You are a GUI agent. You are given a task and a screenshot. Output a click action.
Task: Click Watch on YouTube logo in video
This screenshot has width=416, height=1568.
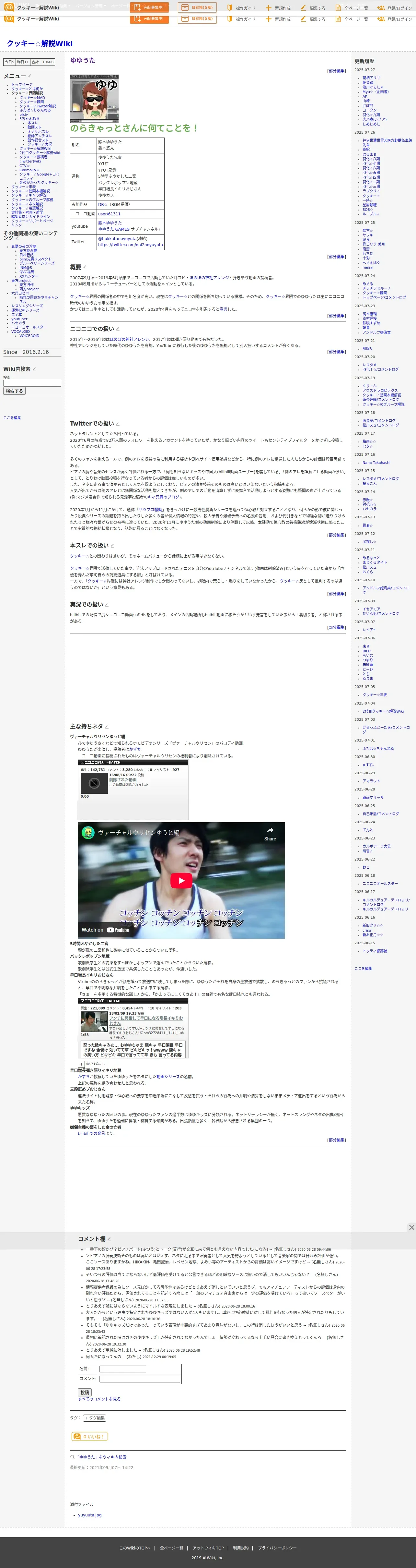tap(106, 930)
